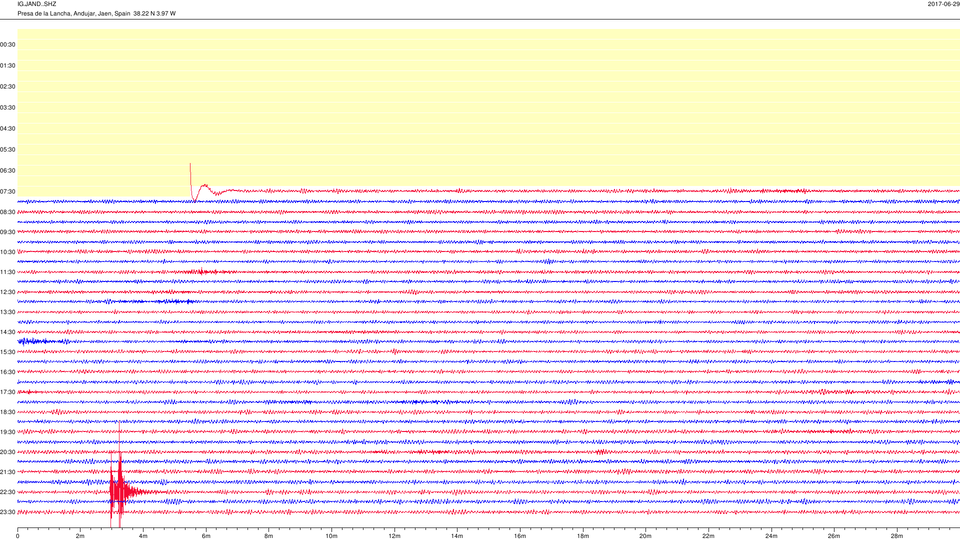Select the 12:30 row label
This screenshot has height=540, width=960.
tap(8, 292)
